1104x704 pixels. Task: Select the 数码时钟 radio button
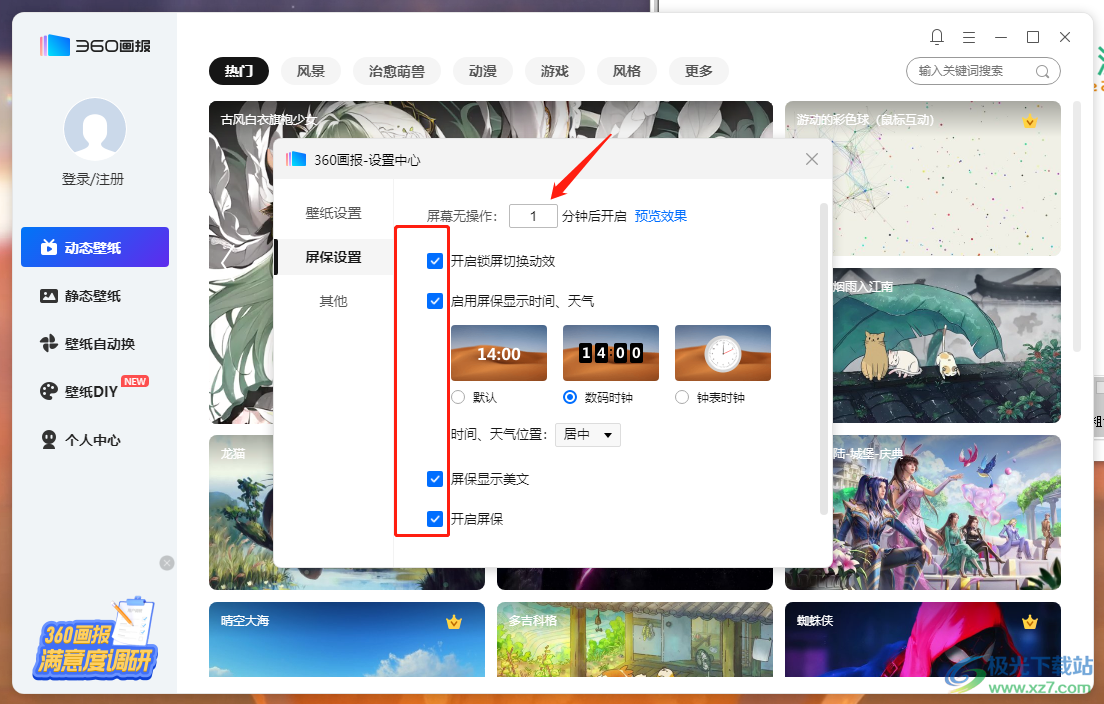[570, 397]
